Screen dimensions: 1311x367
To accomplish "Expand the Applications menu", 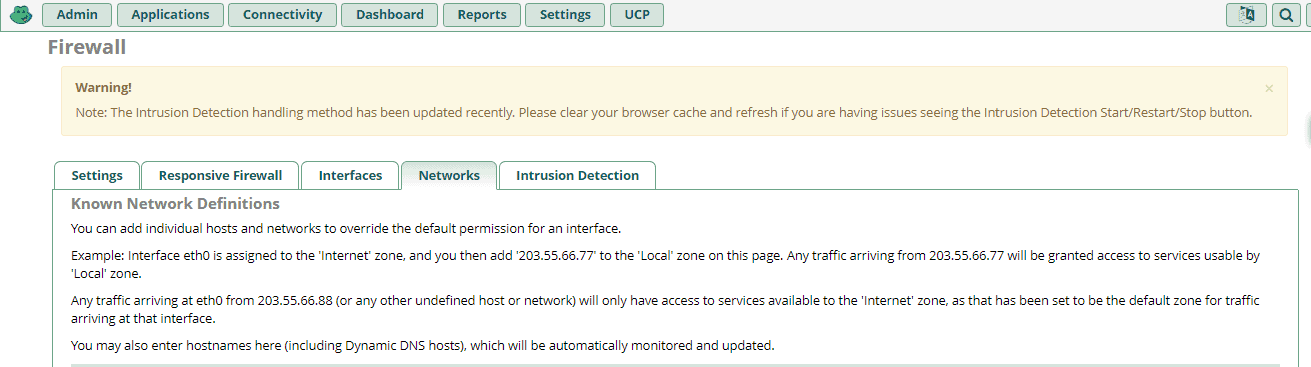I will (170, 15).
